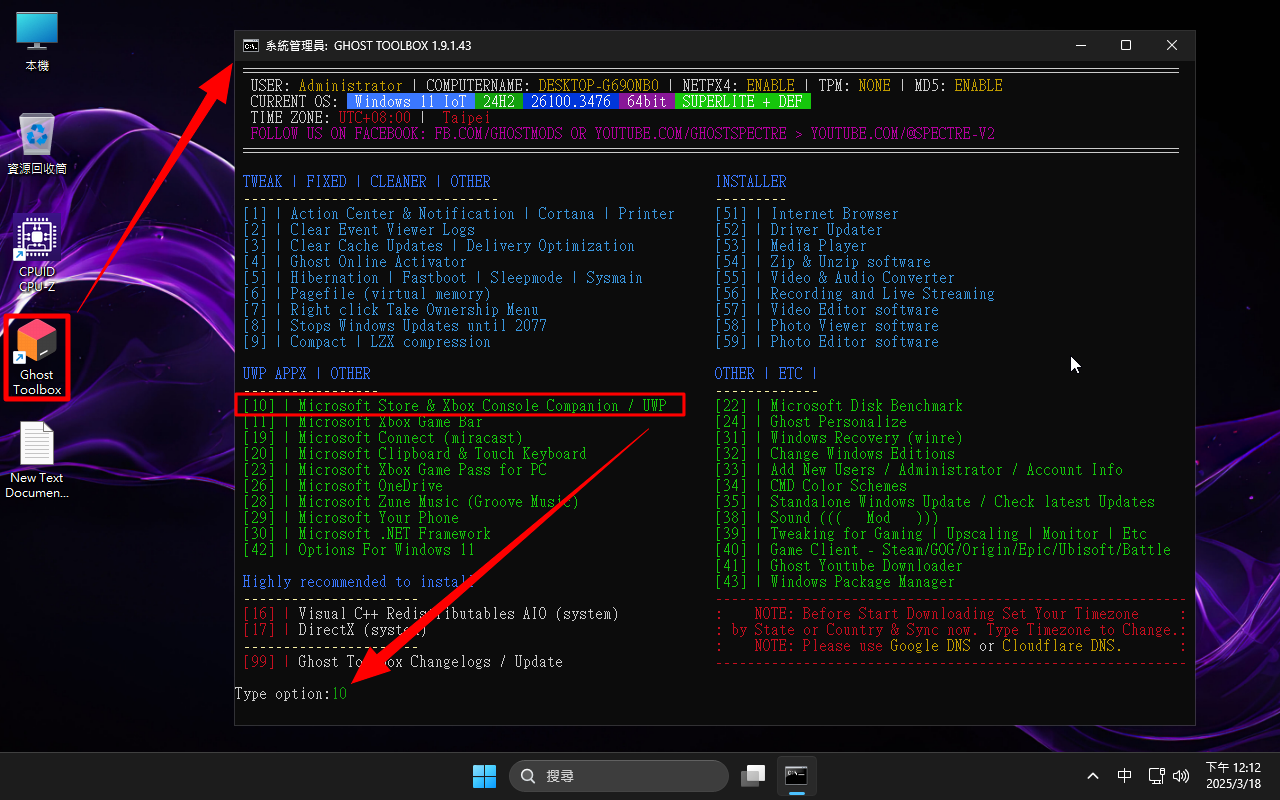Screen dimensions: 1280x800
Task: Click option [2] Clear Event Viewer Logs
Action: pos(359,230)
